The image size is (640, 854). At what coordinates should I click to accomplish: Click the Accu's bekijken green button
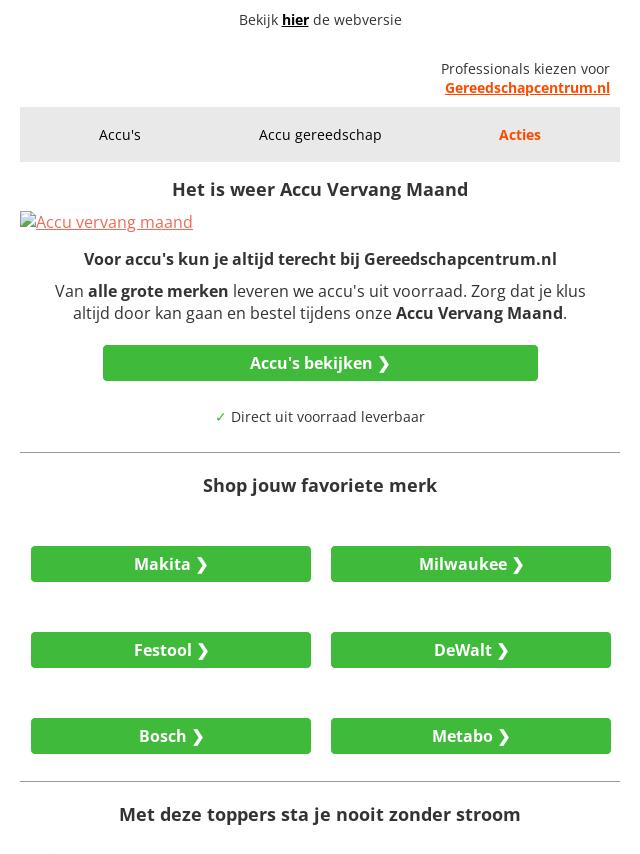pos(320,363)
